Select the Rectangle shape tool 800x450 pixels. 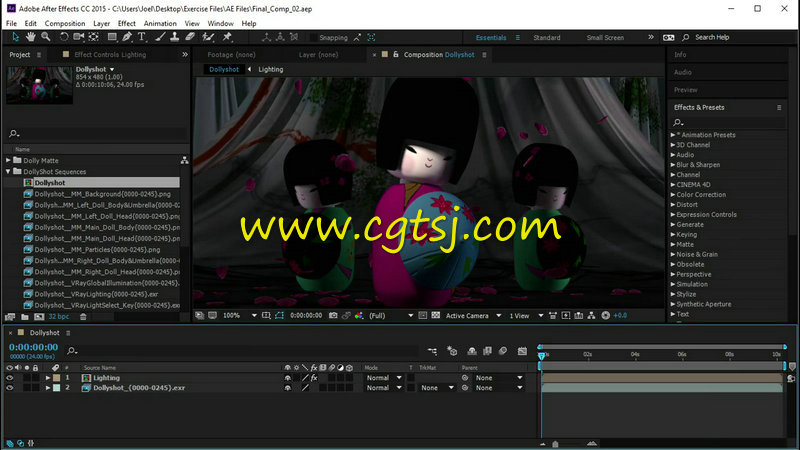(x=112, y=37)
